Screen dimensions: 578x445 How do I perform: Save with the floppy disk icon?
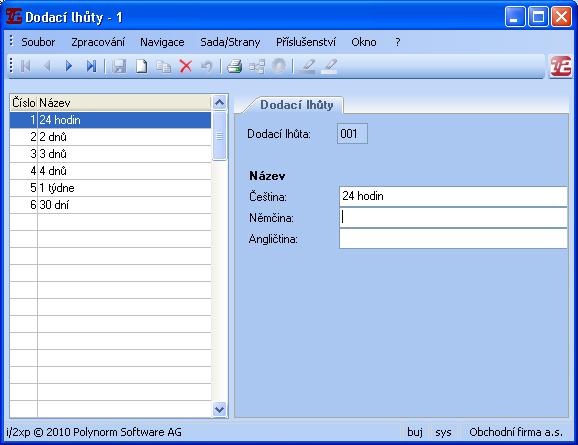point(119,66)
